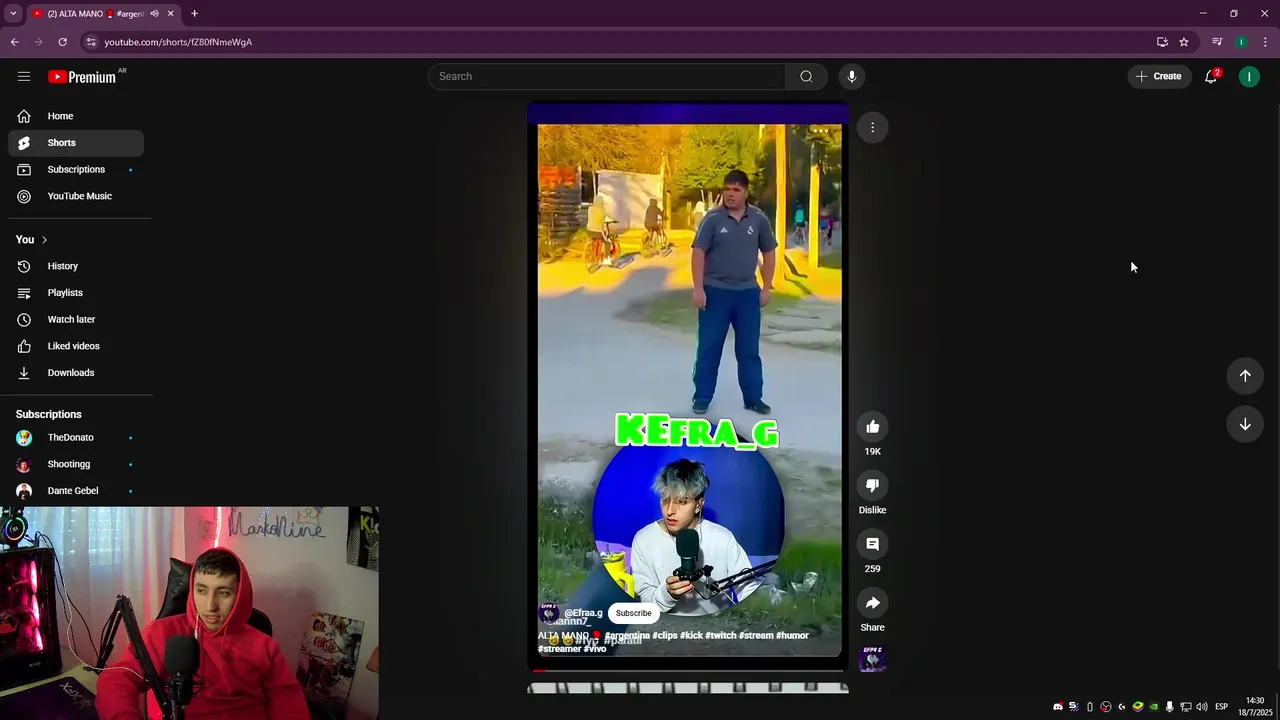Screen dimensions: 1280x720
Task: Open system volume speaker icon
Action: pyautogui.click(x=1201, y=707)
